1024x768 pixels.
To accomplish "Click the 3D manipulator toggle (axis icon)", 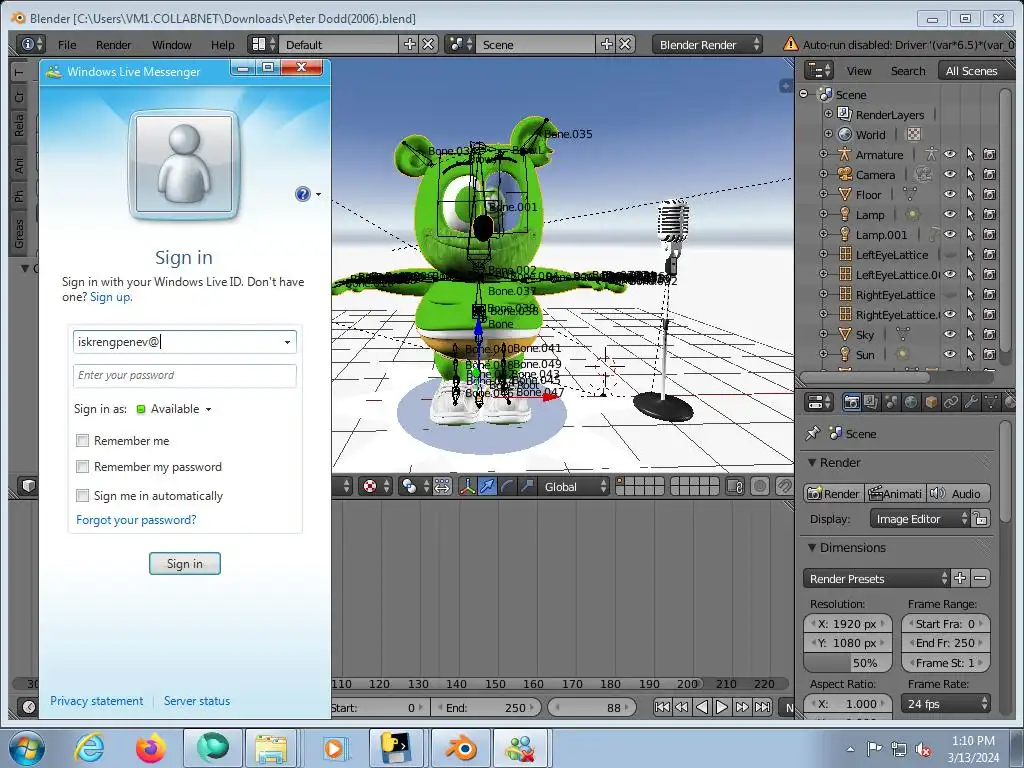I will (x=467, y=487).
